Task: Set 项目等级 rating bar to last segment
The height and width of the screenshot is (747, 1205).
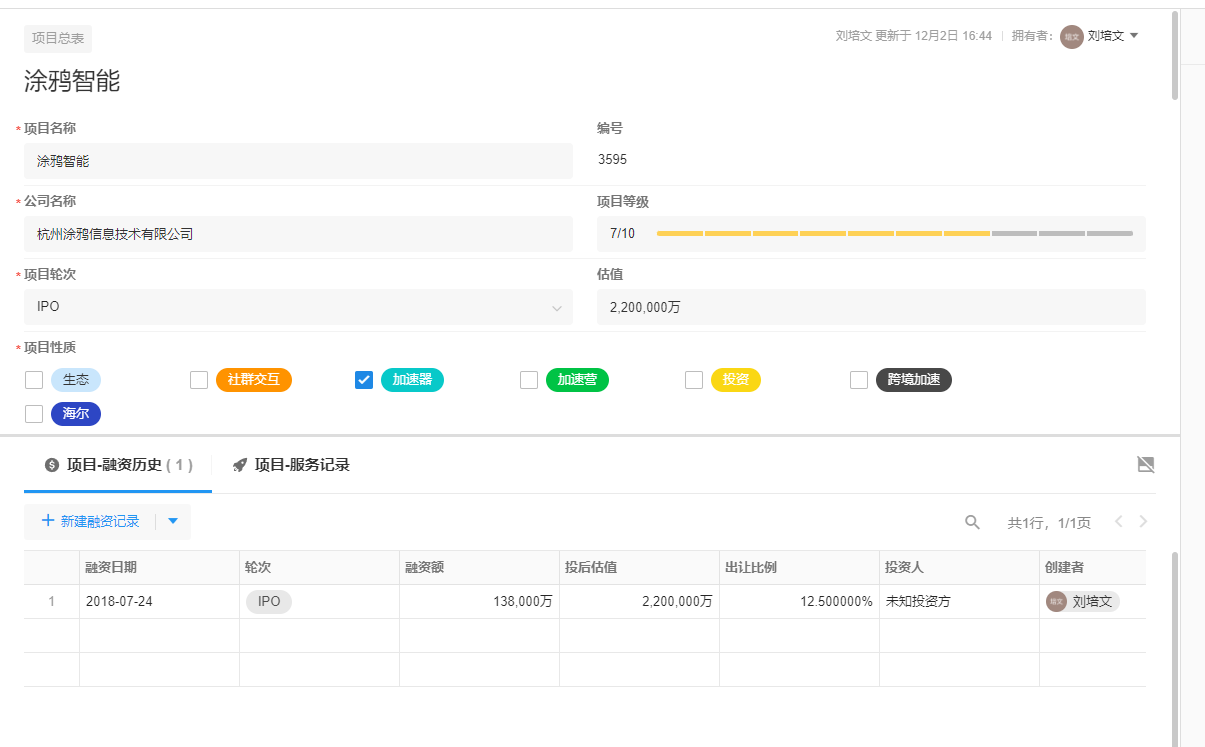Action: click(1110, 233)
